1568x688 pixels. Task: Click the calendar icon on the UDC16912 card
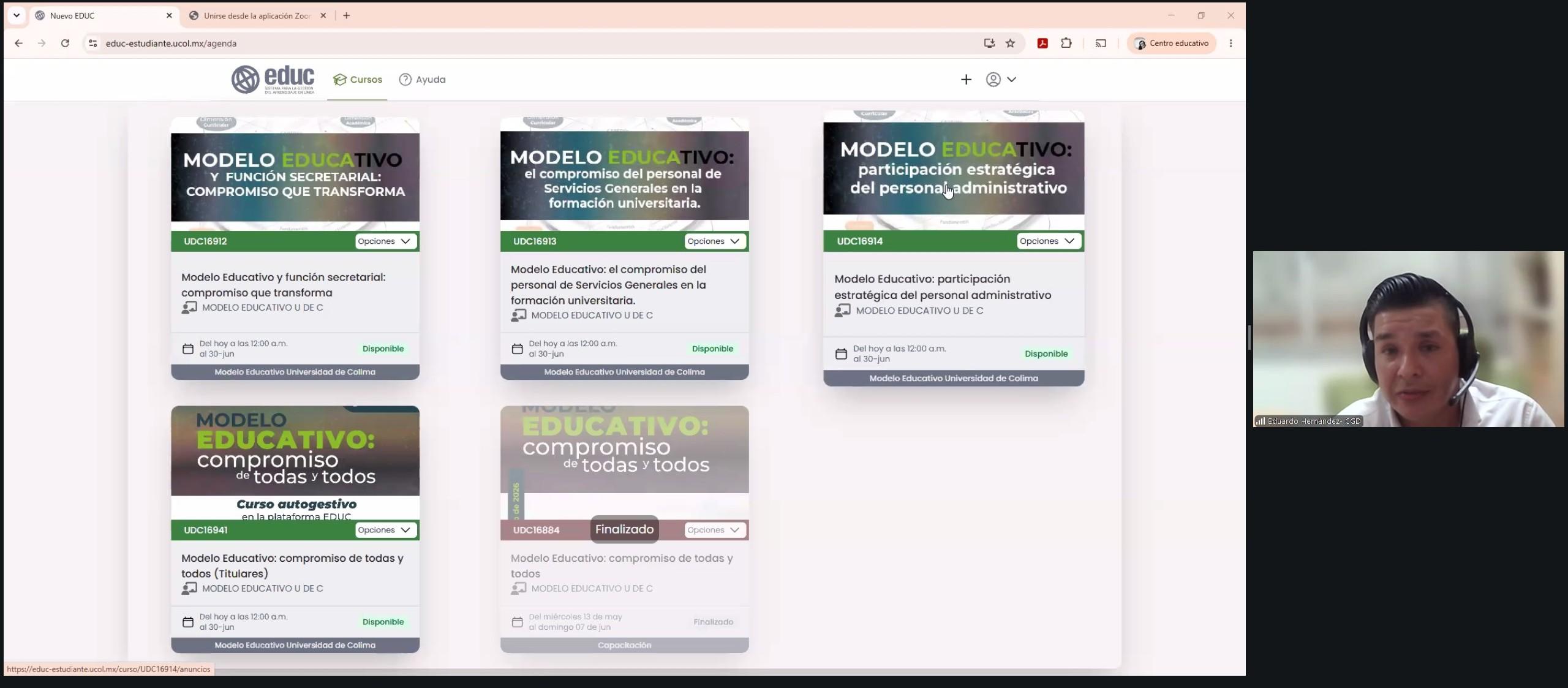(188, 349)
